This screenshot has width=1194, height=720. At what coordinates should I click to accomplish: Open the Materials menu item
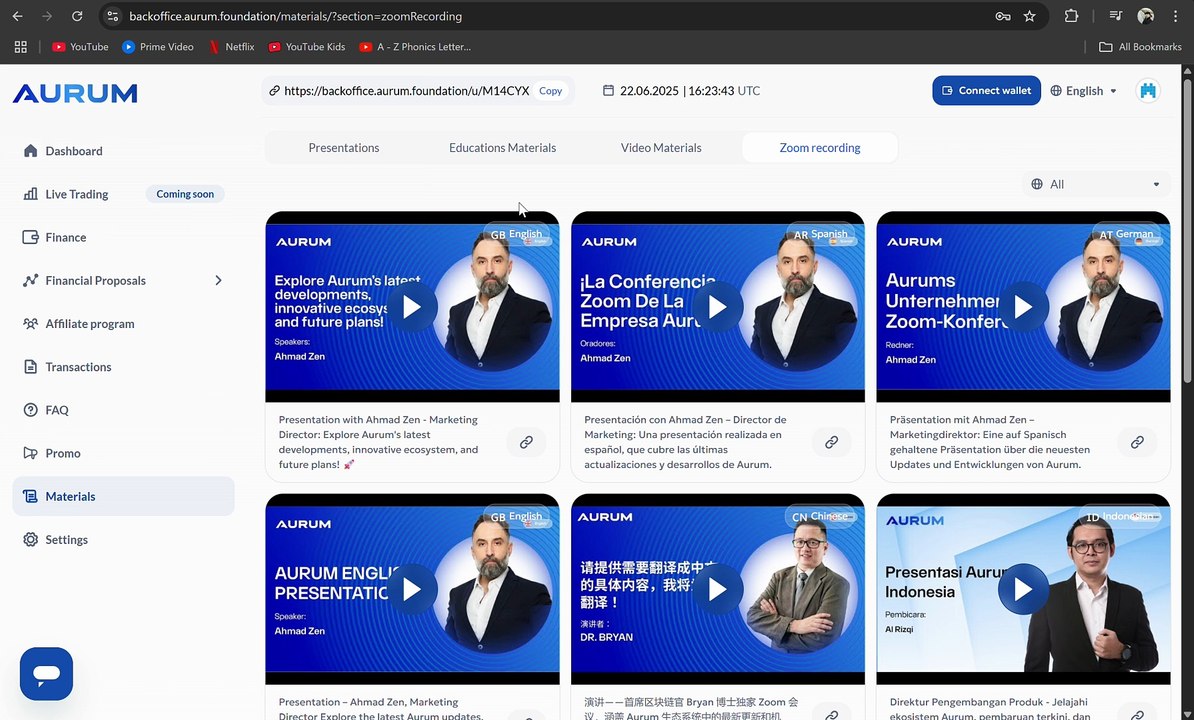[x=123, y=496]
